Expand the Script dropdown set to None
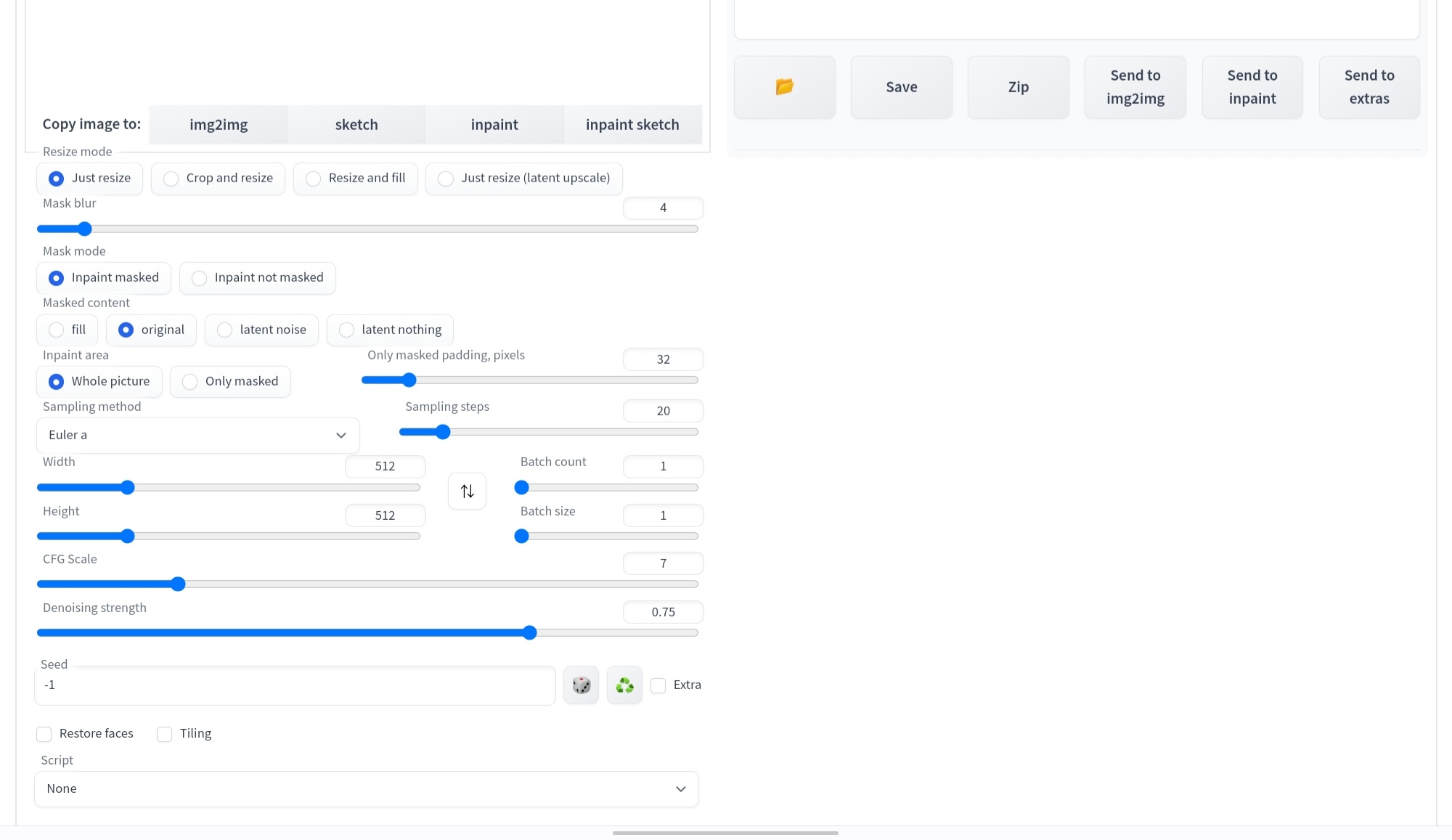1452x840 pixels. pos(366,788)
